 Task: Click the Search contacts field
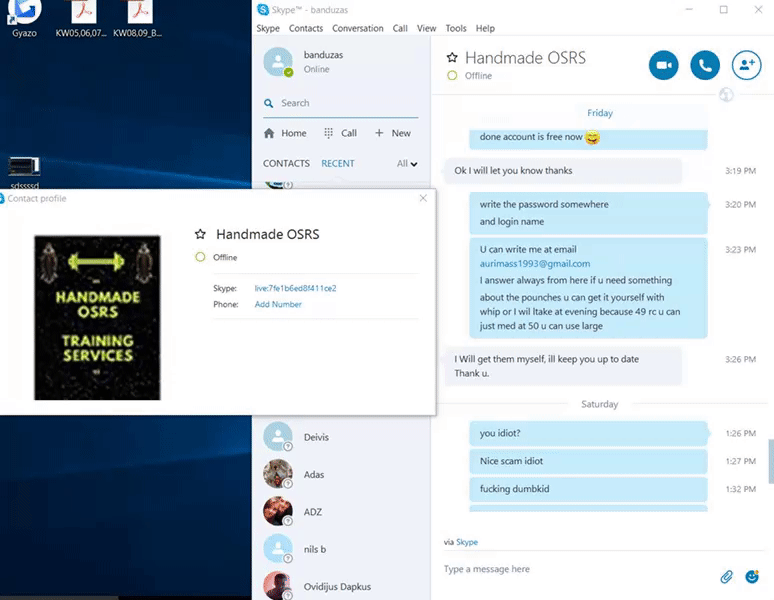(341, 103)
